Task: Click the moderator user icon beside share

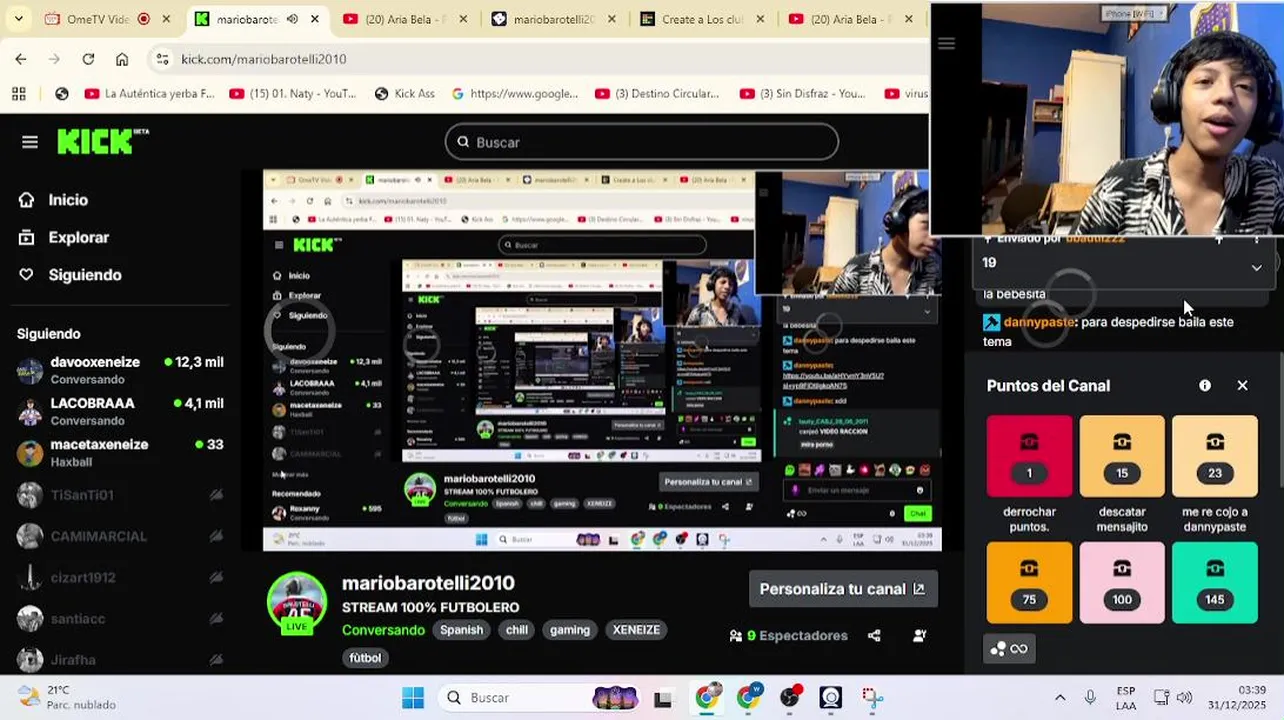Action: 920,635
